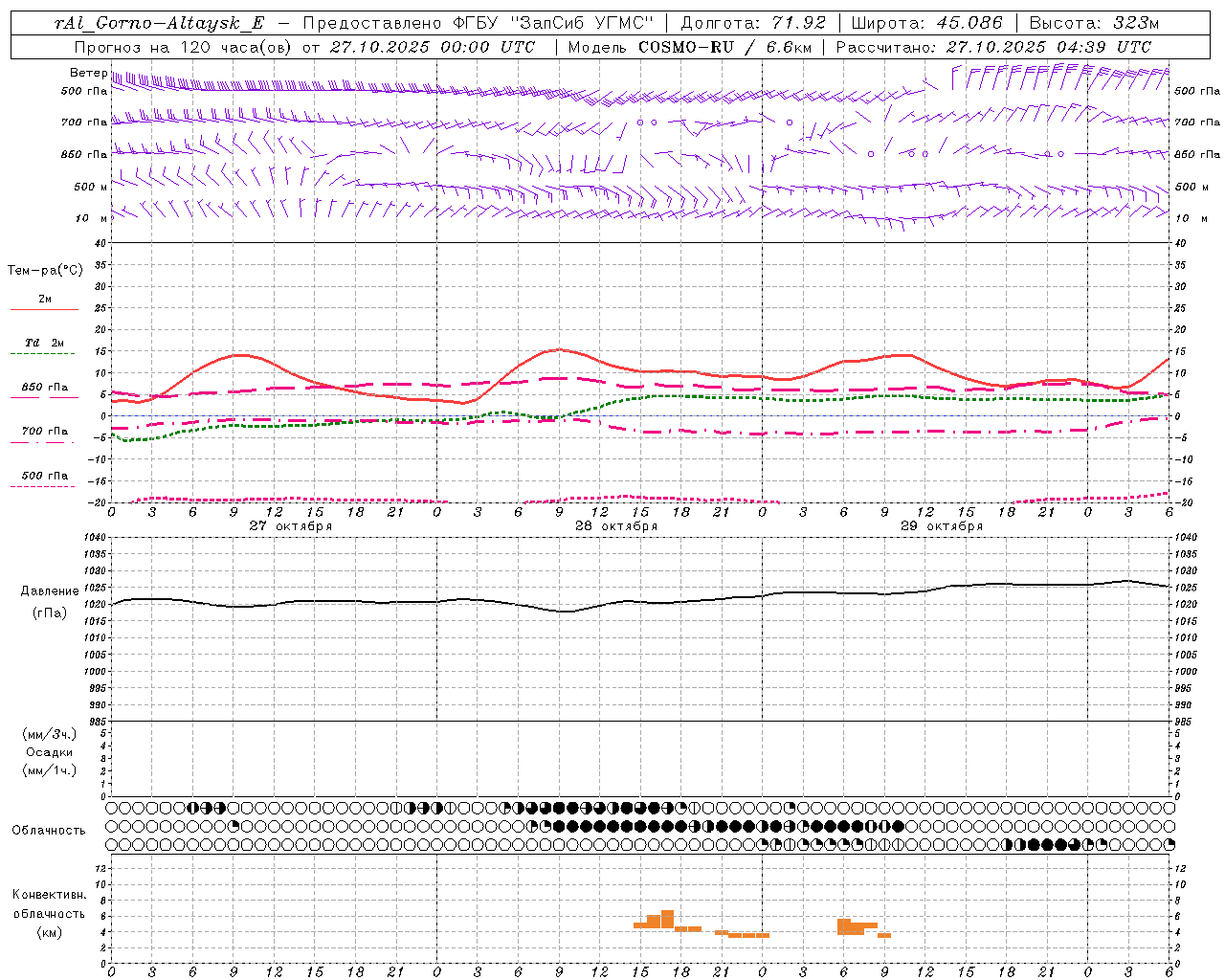Click the 29 октября date label

942,526
